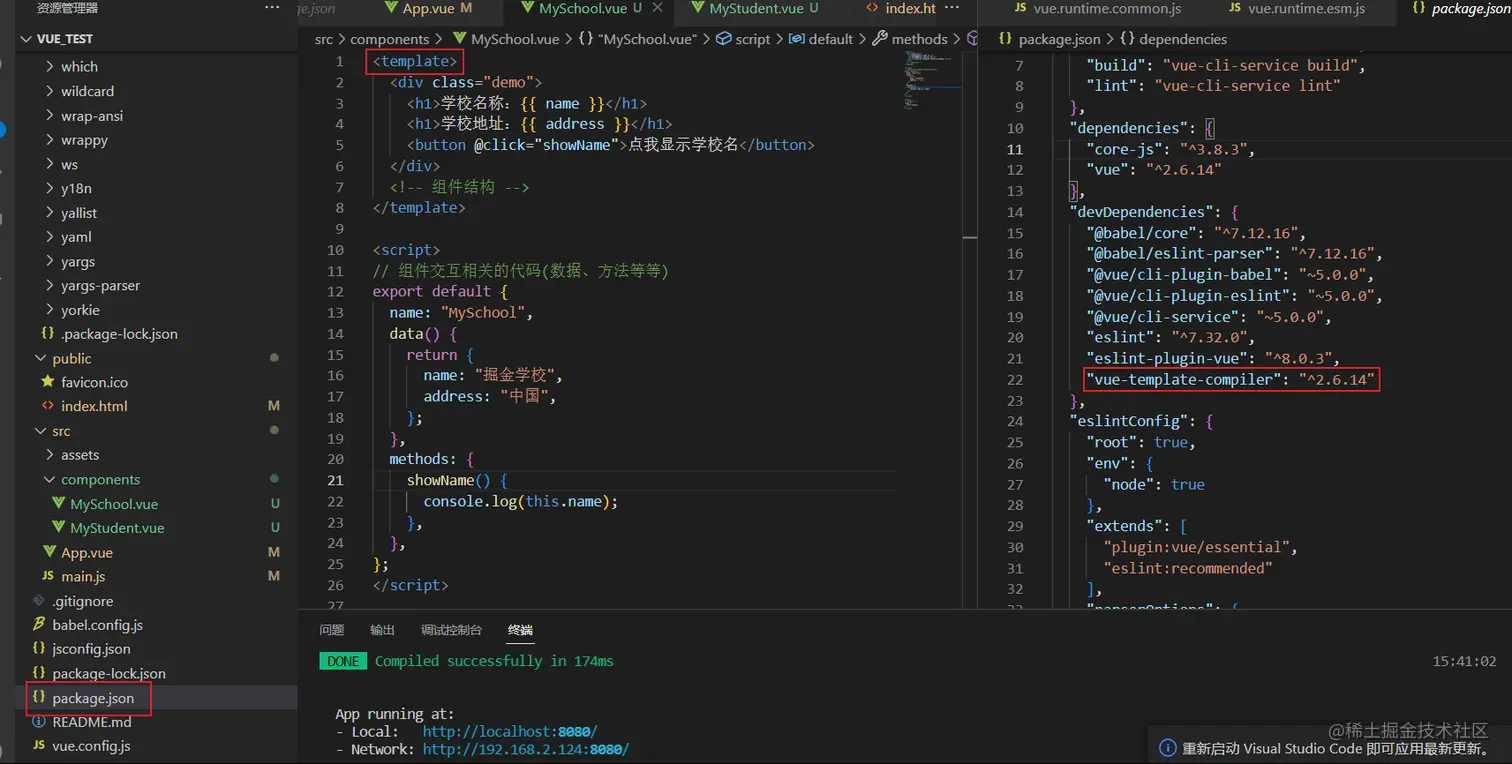Image resolution: width=1512 pixels, height=764 pixels.
Task: Click the Vue icon on the App.vue tab
Action: click(391, 8)
